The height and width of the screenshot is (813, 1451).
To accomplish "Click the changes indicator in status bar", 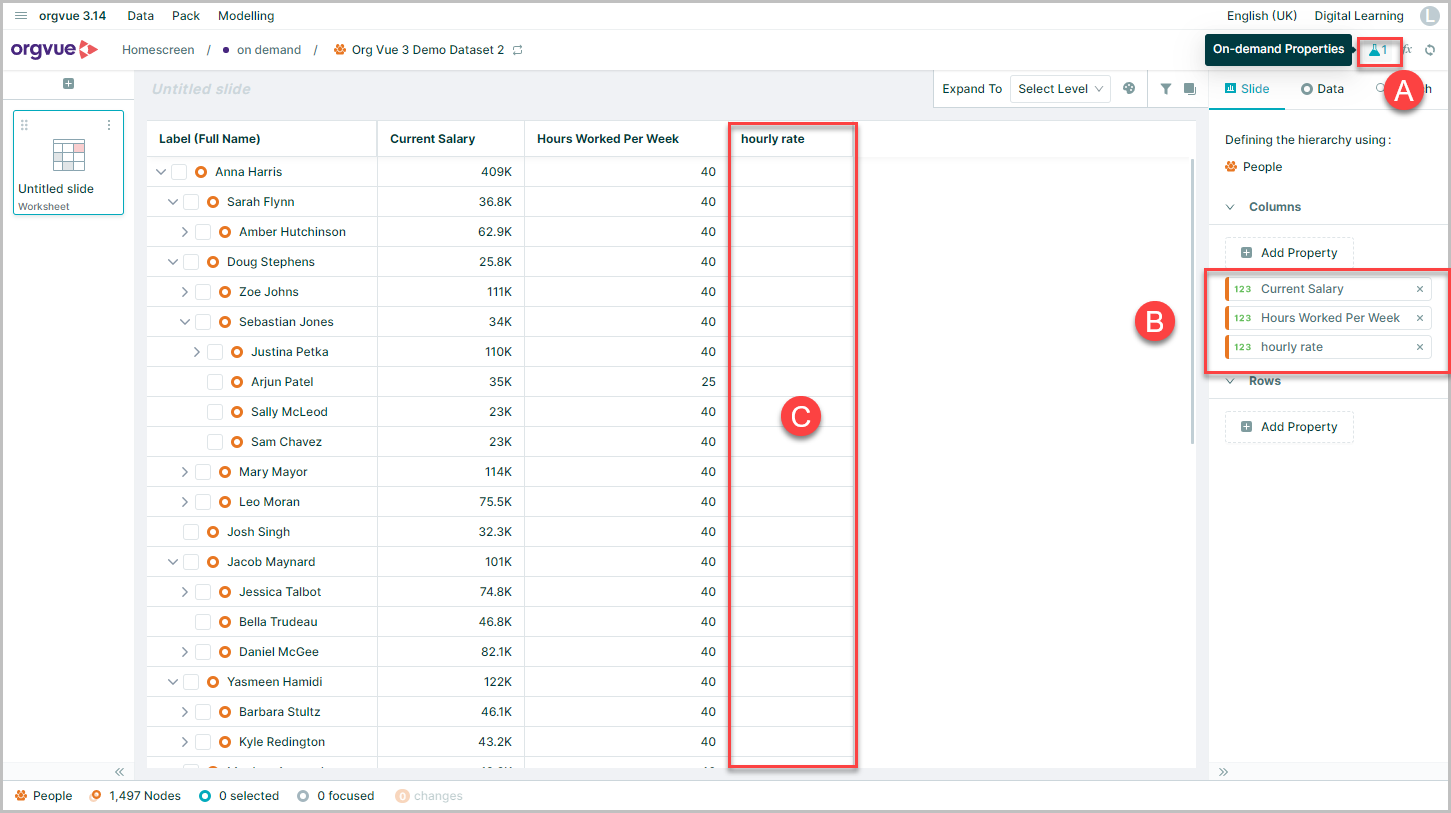I will pos(429,796).
